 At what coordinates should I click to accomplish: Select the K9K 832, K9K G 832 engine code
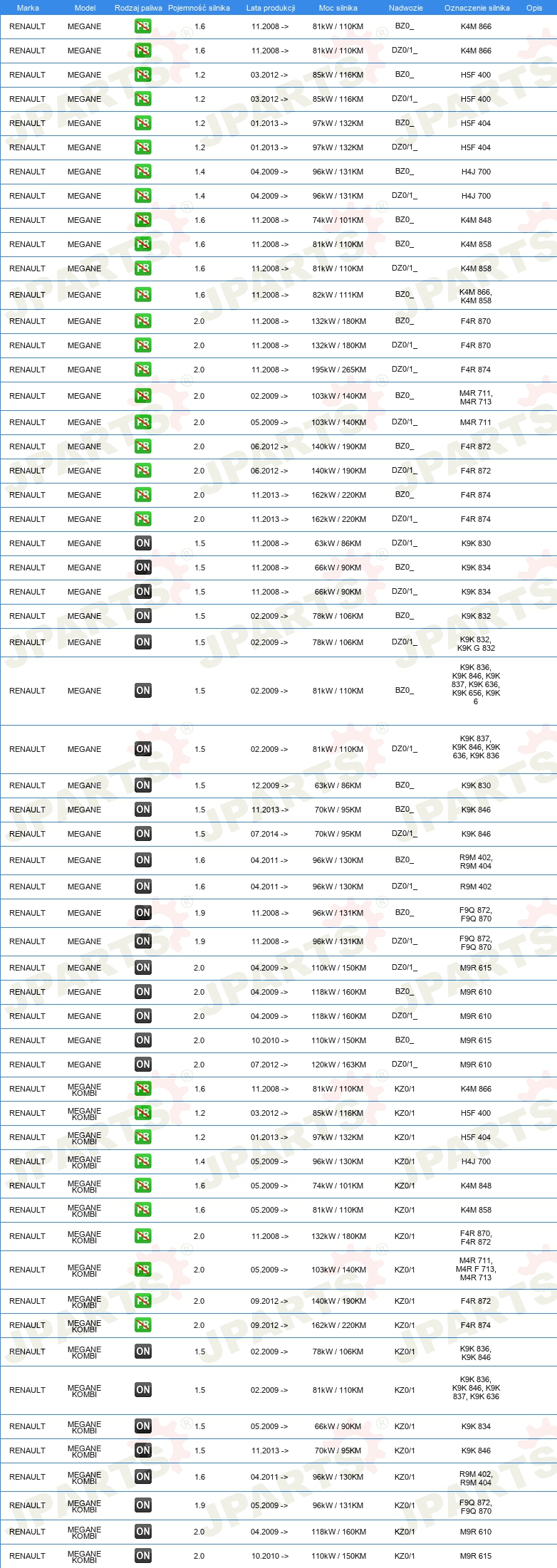pyautogui.click(x=476, y=644)
